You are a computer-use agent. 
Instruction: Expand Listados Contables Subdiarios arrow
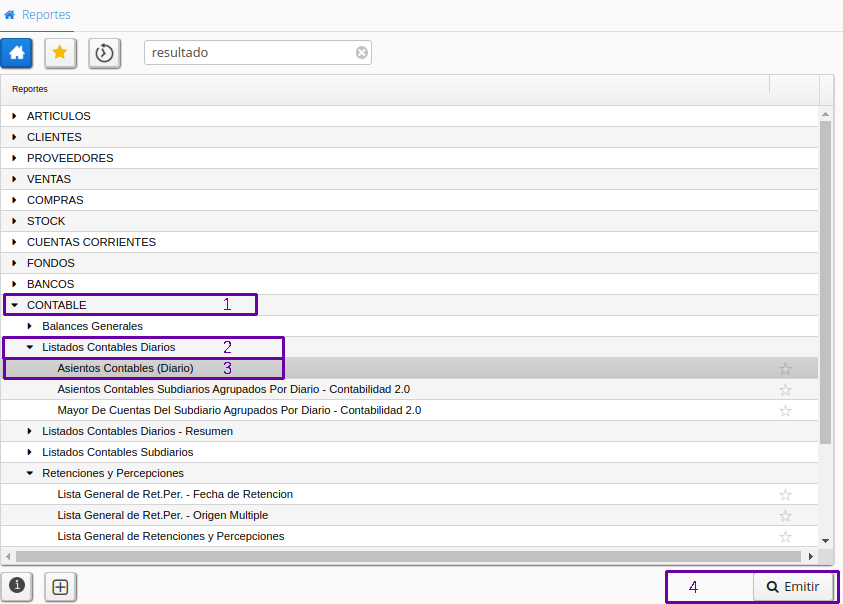[x=30, y=452]
